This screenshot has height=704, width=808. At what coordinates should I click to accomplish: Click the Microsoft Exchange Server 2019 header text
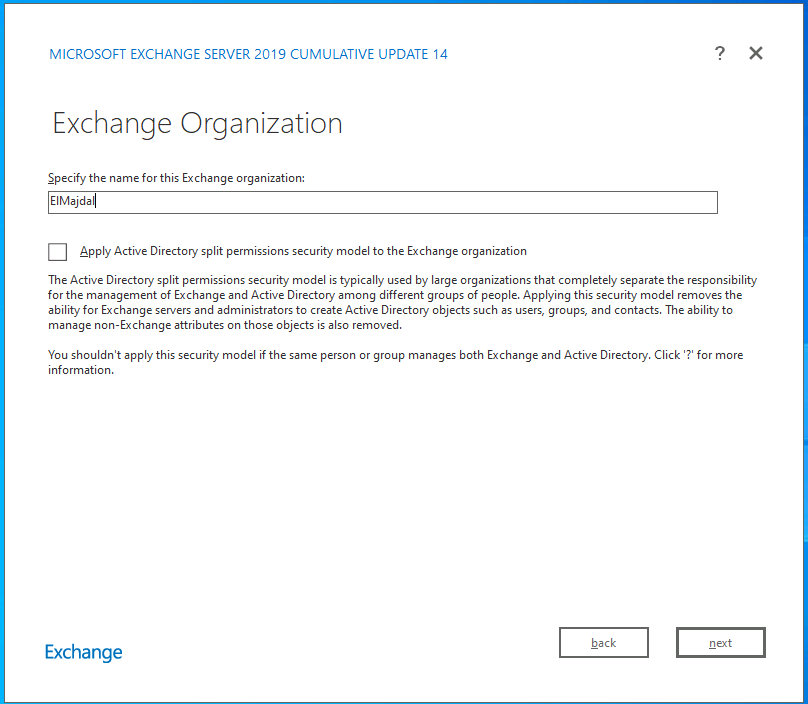[249, 53]
